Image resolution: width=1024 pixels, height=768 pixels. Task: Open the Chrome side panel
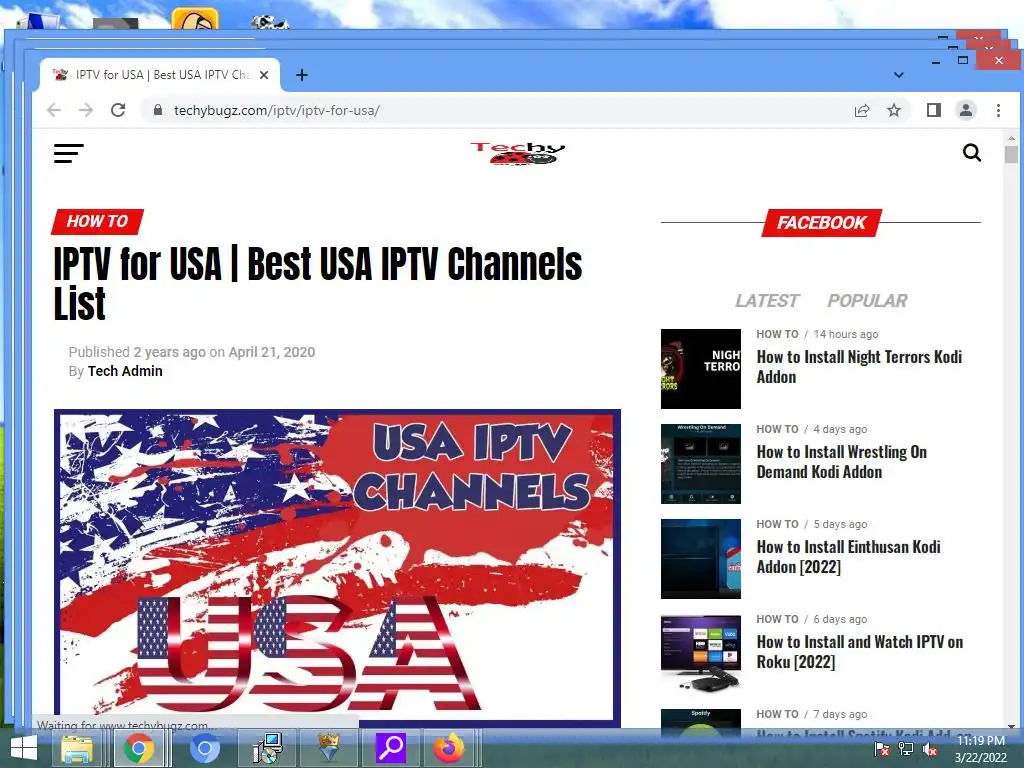(x=934, y=110)
